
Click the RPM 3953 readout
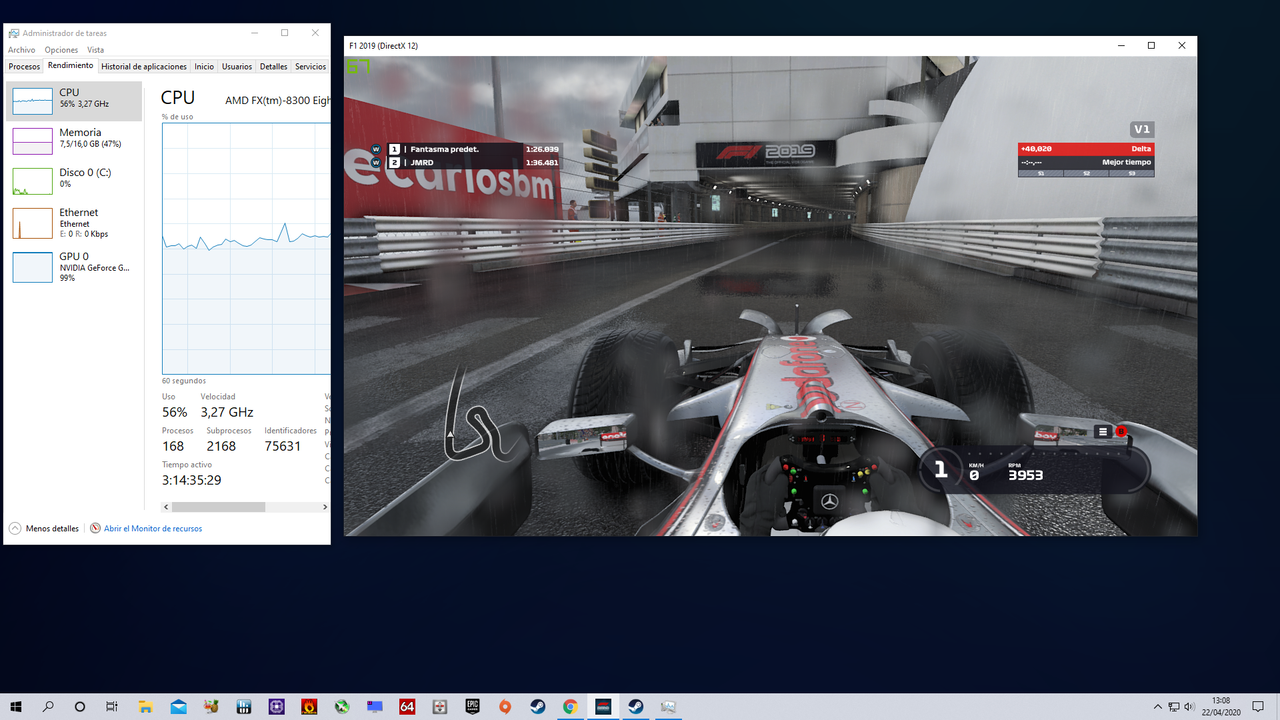(x=1025, y=471)
